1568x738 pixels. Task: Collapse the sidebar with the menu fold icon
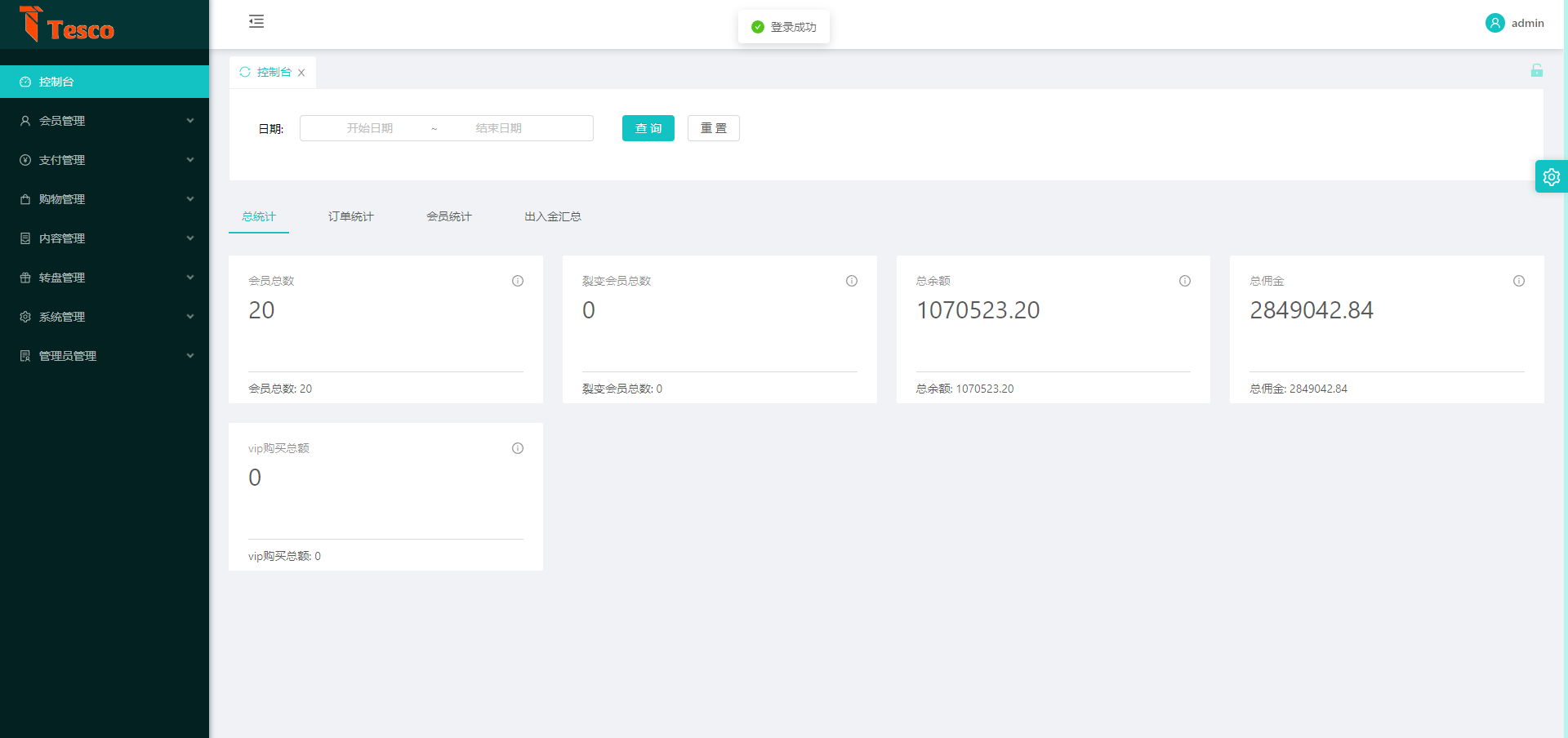click(256, 21)
